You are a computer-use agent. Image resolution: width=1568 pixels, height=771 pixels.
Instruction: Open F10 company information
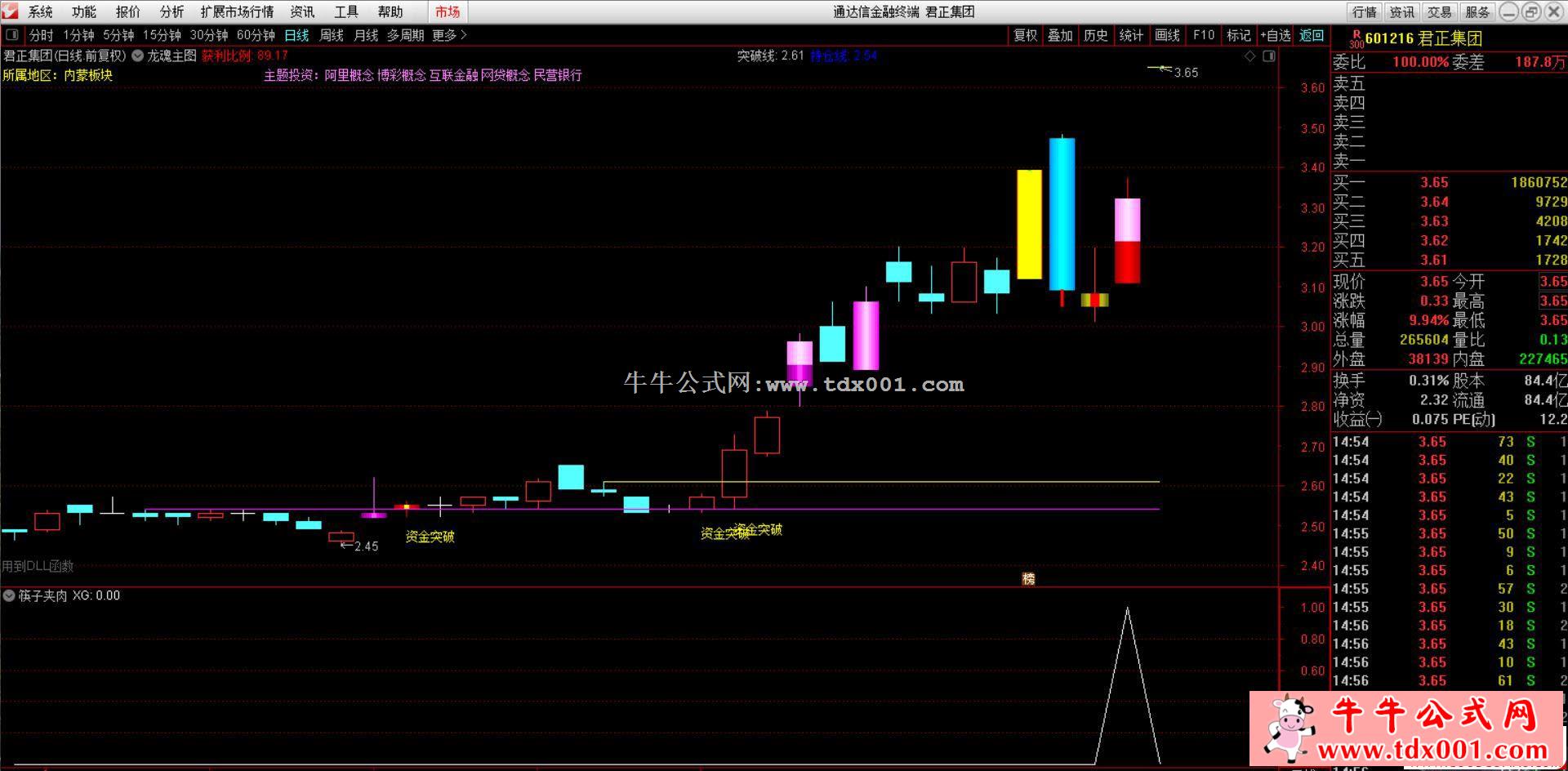pyautogui.click(x=1203, y=35)
